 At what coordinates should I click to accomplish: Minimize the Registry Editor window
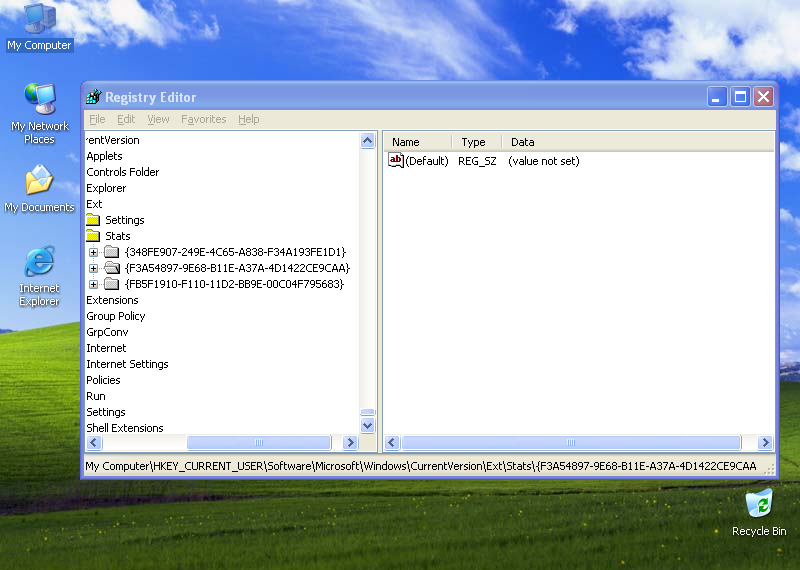(x=717, y=96)
